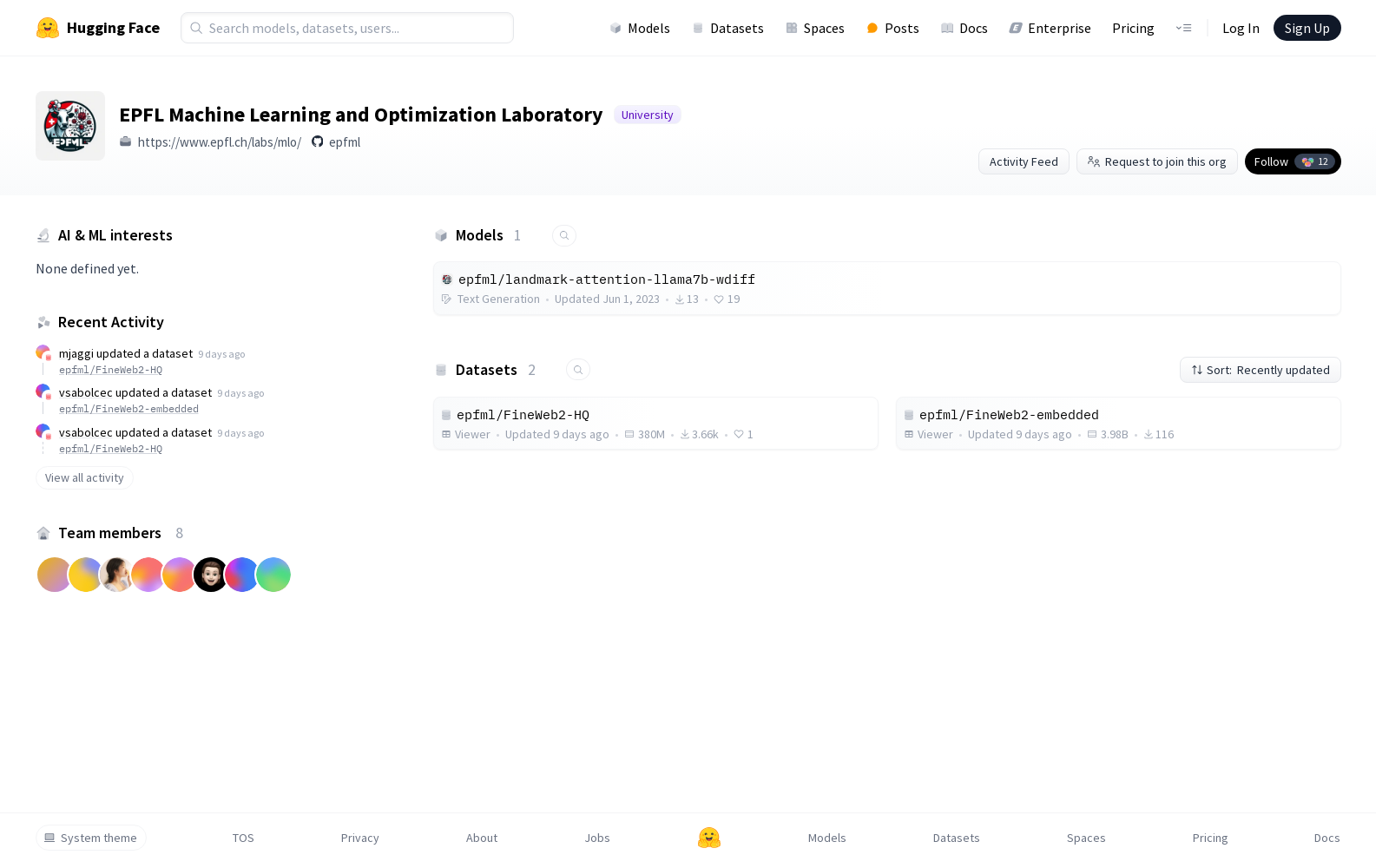Click the website link icon before epfl.ch URL

pos(126,141)
